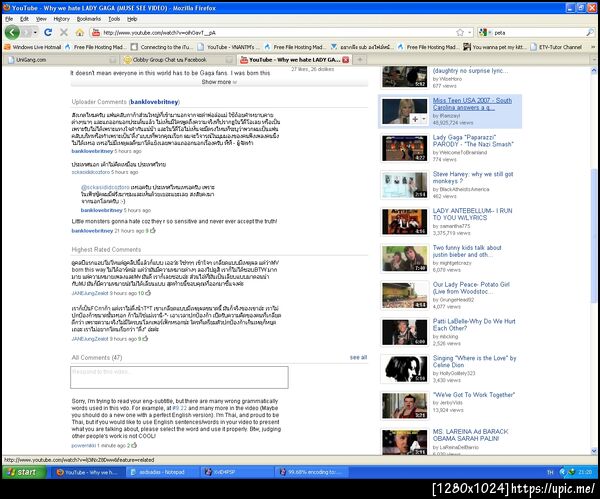Click the page vertical scrollbar thumb
This screenshot has height=499, width=600.
click(x=594, y=235)
